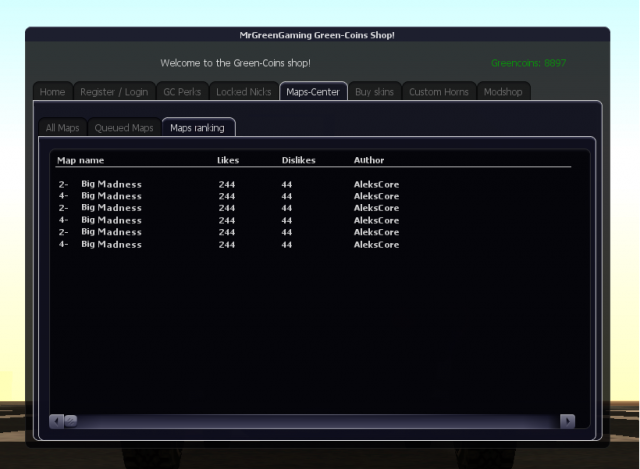Open the Home tab
The image size is (640, 469).
pos(53,92)
